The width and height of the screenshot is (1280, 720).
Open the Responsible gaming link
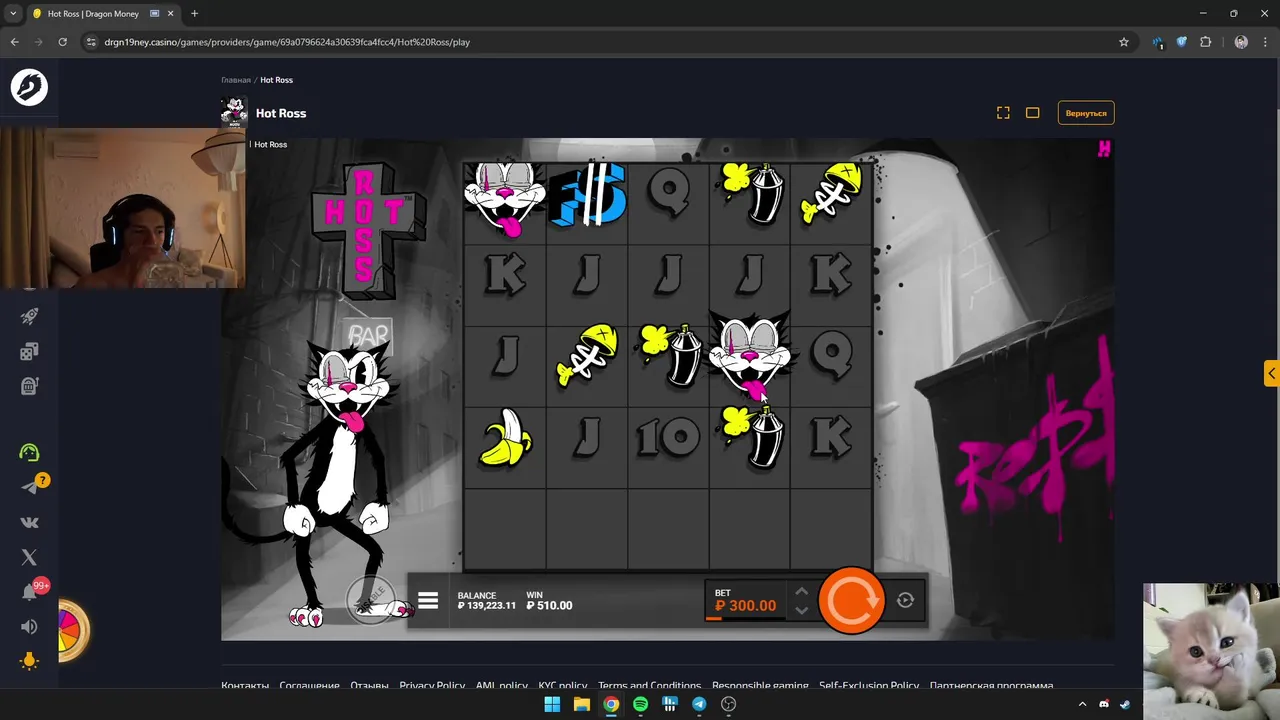pos(760,686)
